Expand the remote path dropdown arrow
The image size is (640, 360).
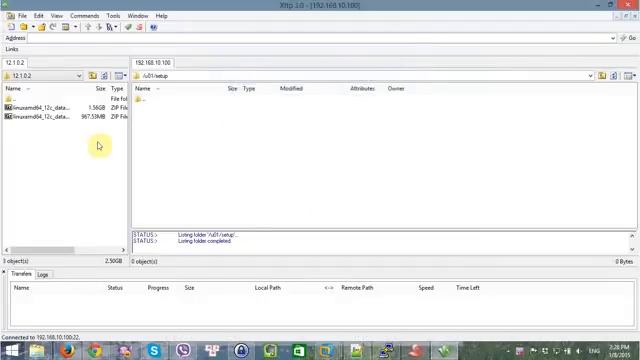590,76
